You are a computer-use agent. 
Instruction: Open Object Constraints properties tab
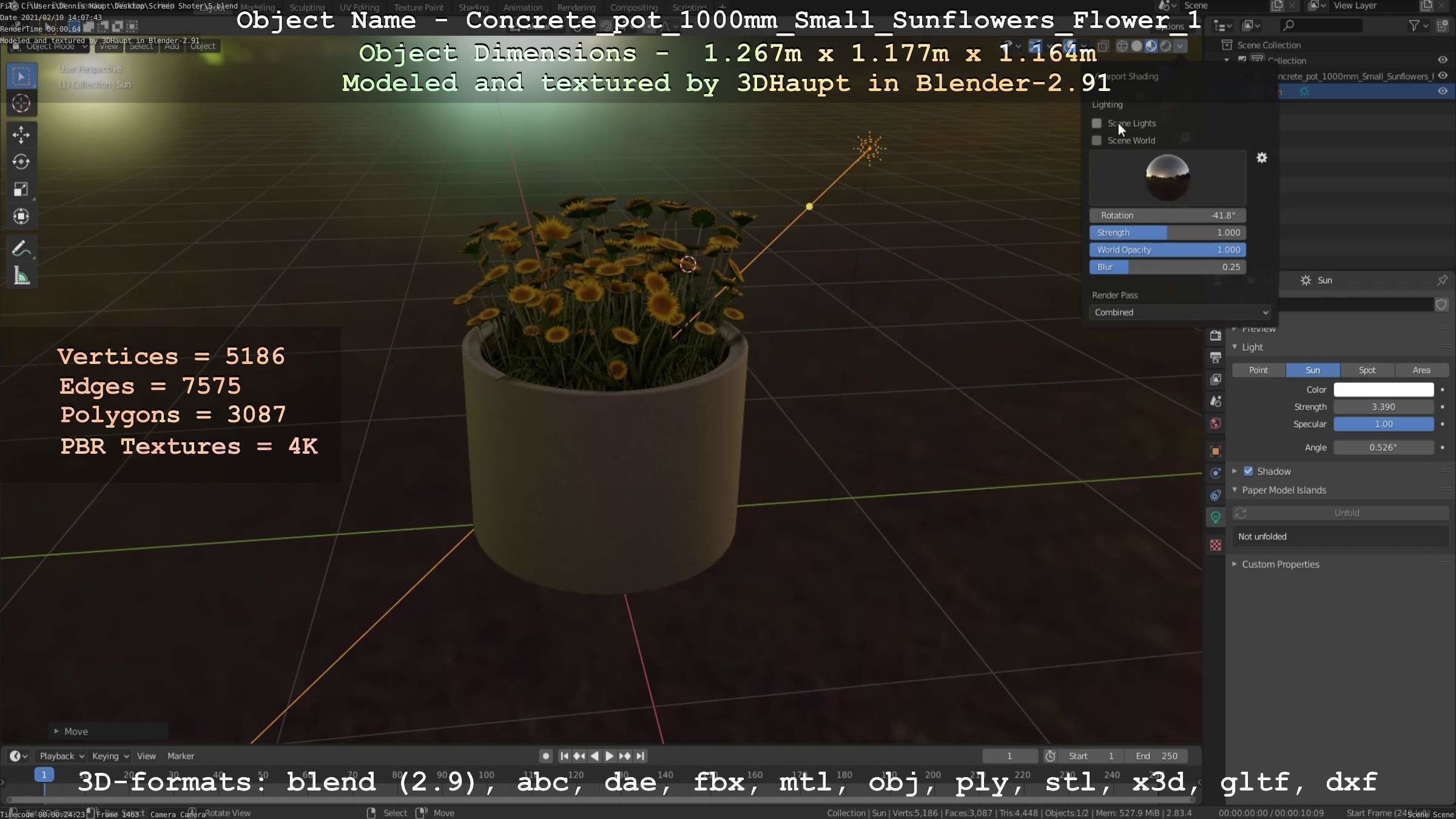[1215, 495]
